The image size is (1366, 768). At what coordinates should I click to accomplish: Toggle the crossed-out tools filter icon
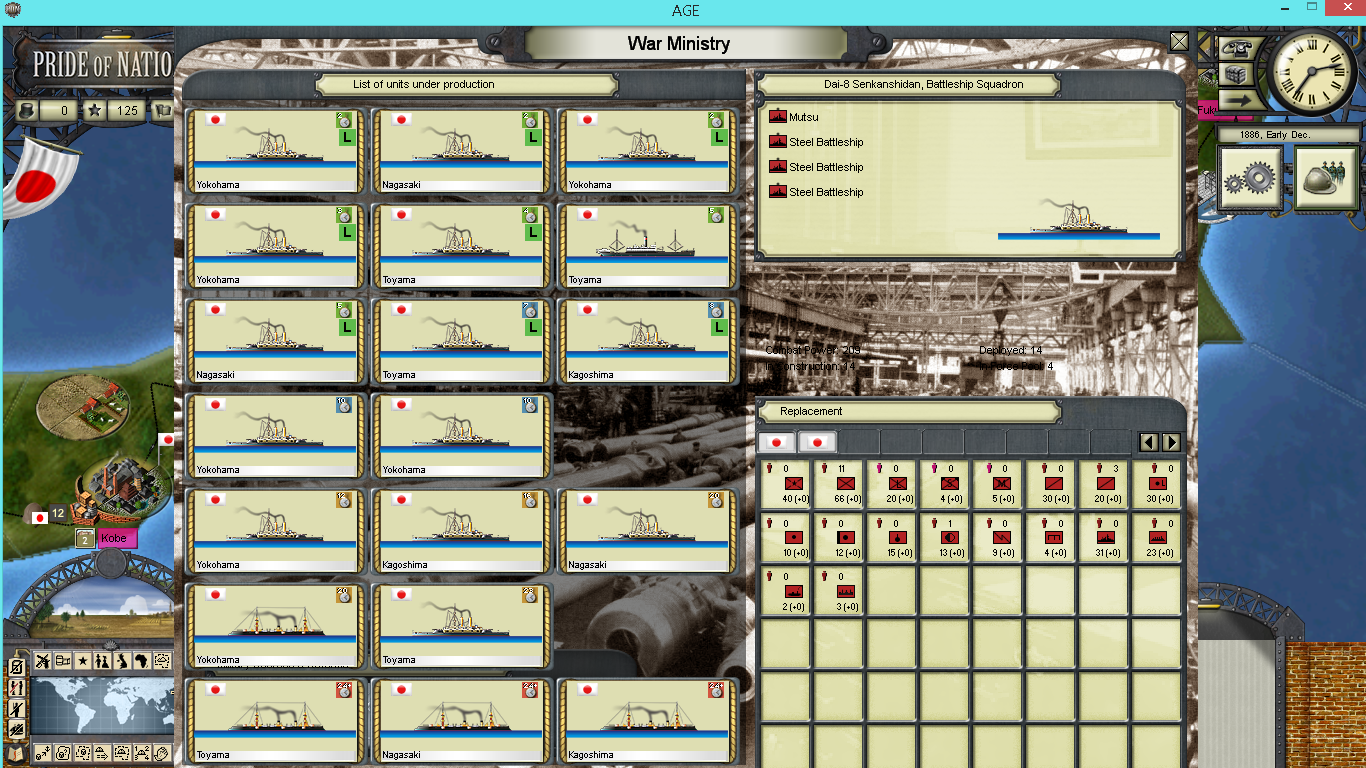(x=42, y=661)
